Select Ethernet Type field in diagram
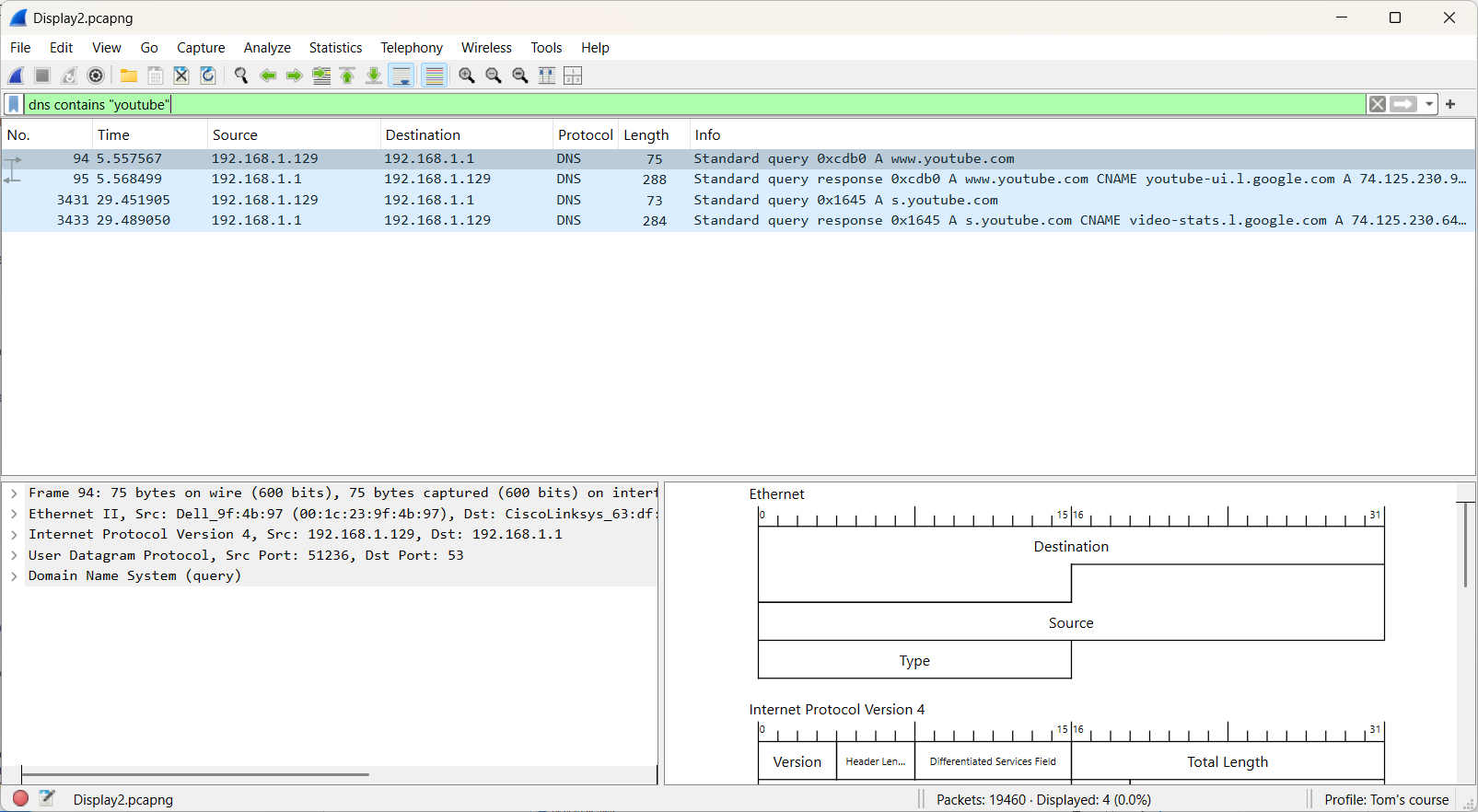 (x=914, y=661)
